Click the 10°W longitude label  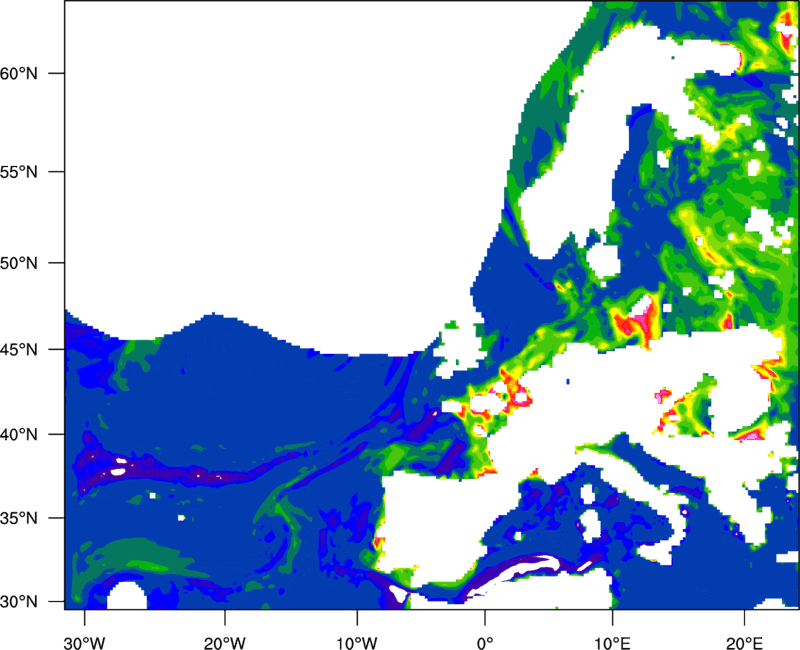tap(357, 643)
